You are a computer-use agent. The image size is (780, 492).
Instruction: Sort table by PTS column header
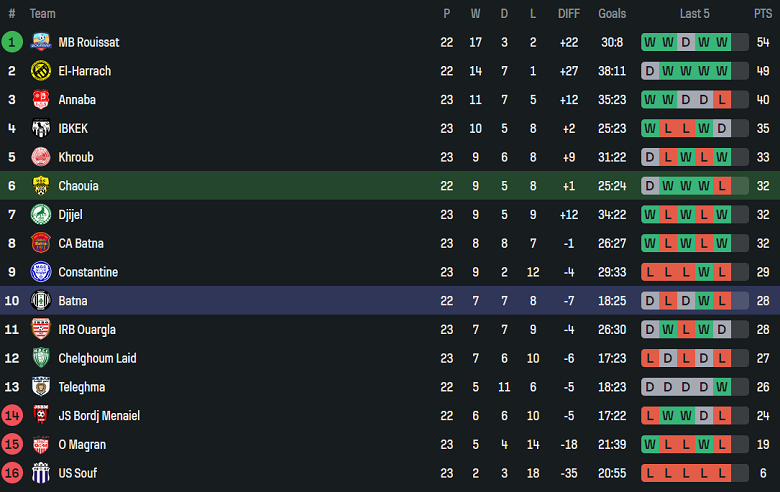pyautogui.click(x=763, y=14)
